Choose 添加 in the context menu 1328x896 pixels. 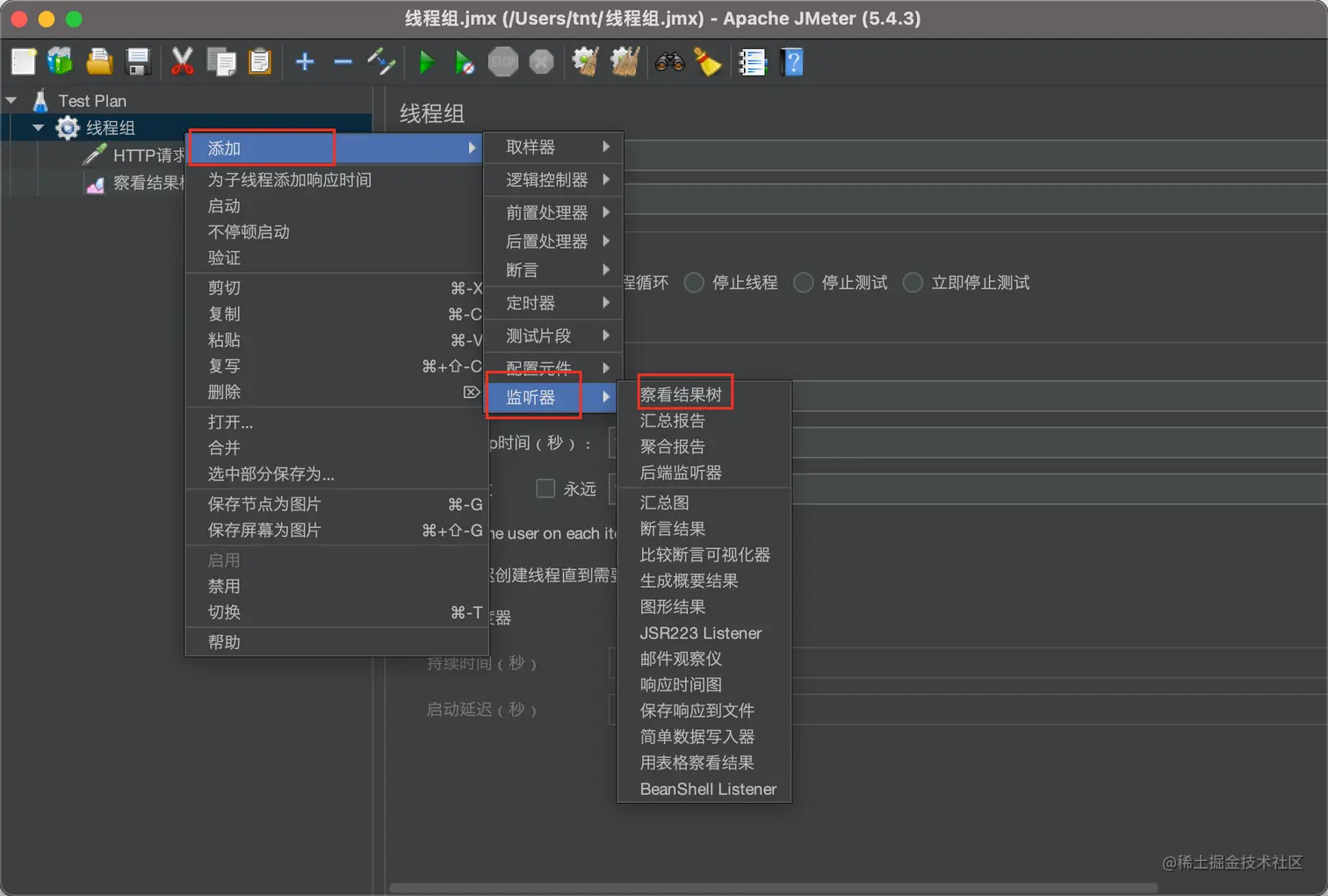coord(336,148)
